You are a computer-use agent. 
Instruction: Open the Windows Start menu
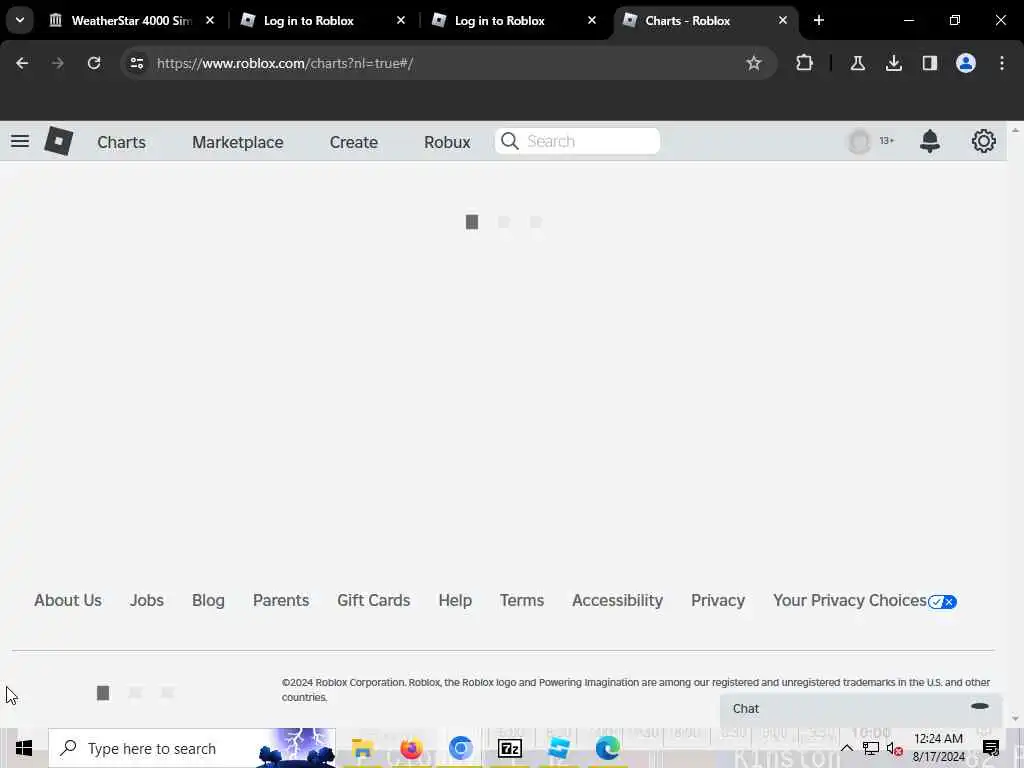(24, 748)
